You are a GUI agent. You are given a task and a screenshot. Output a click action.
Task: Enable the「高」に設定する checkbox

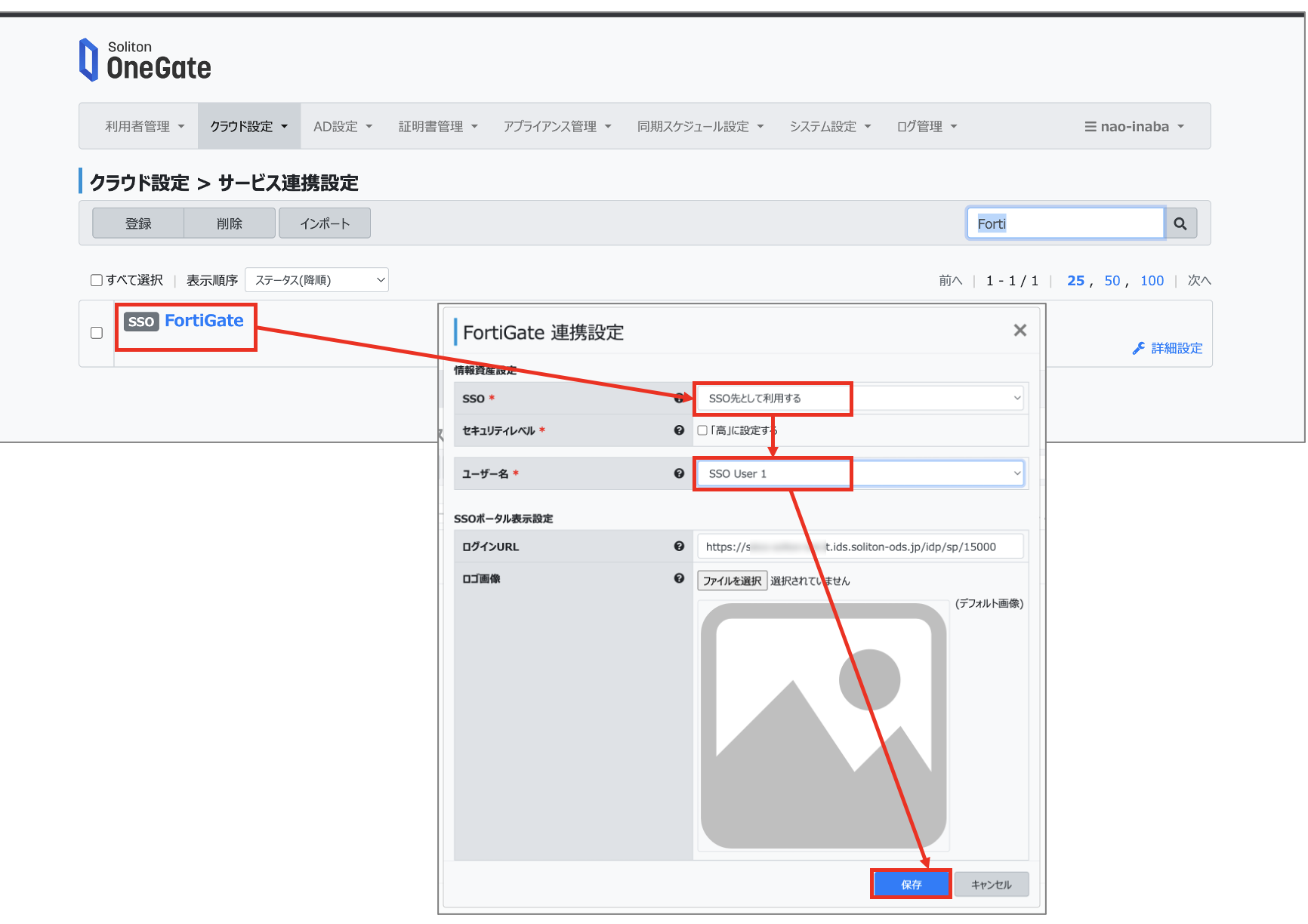coord(702,430)
